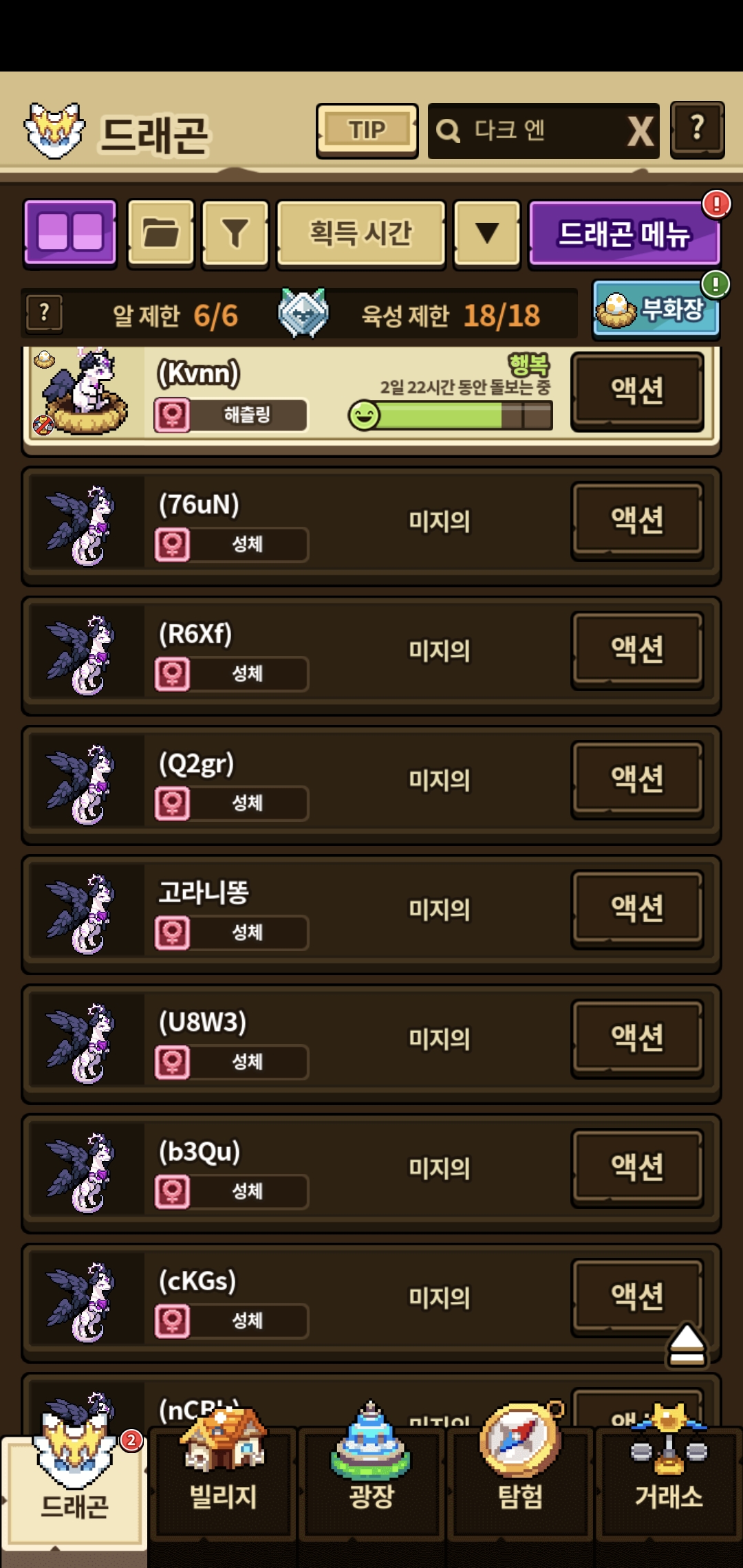The height and width of the screenshot is (1568, 743).
Task: Open the filter funnel icon
Action: (235, 233)
